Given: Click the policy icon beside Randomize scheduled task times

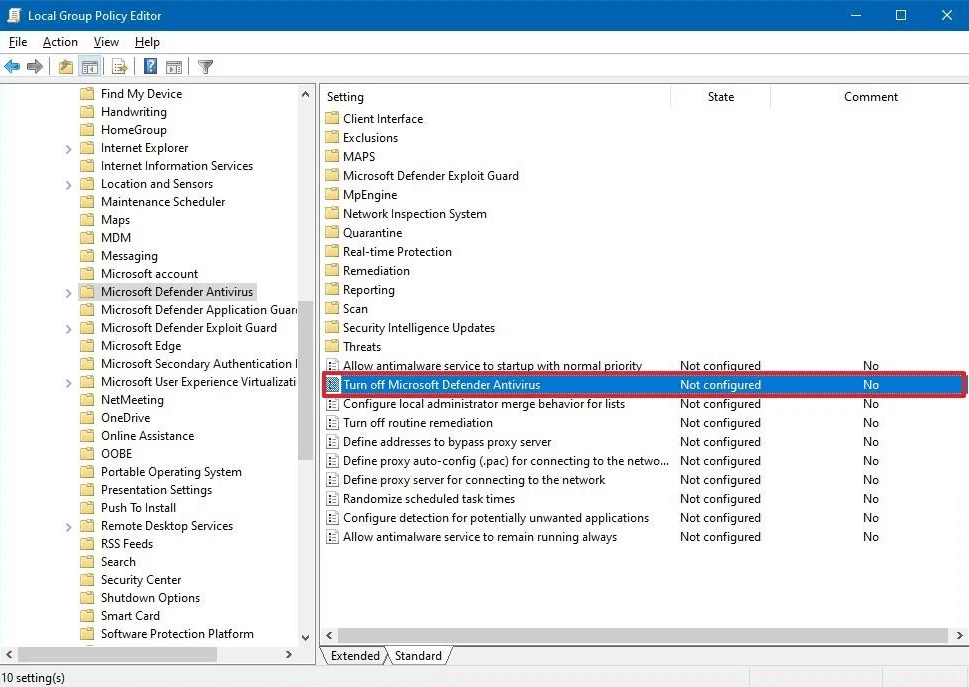Looking at the screenshot, I should click(332, 499).
